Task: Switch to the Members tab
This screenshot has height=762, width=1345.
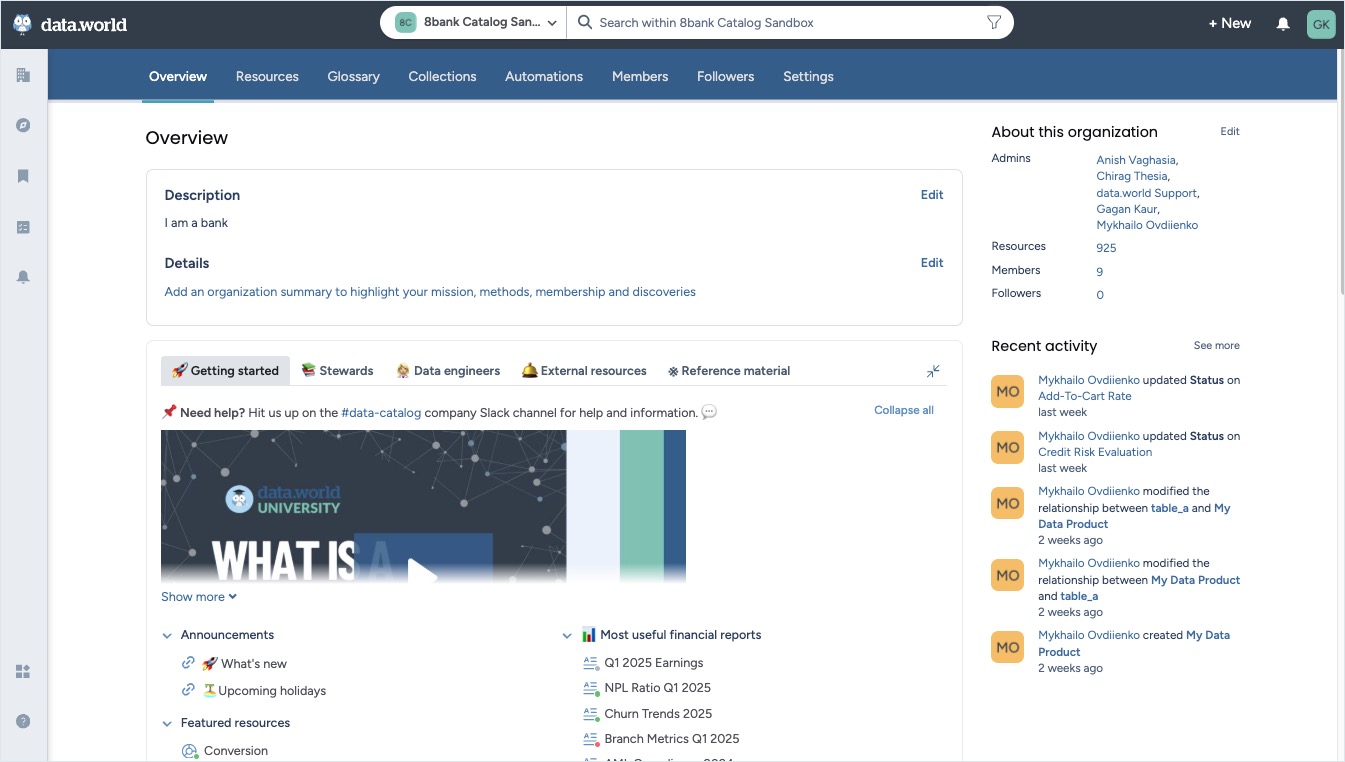Action: pyautogui.click(x=640, y=76)
